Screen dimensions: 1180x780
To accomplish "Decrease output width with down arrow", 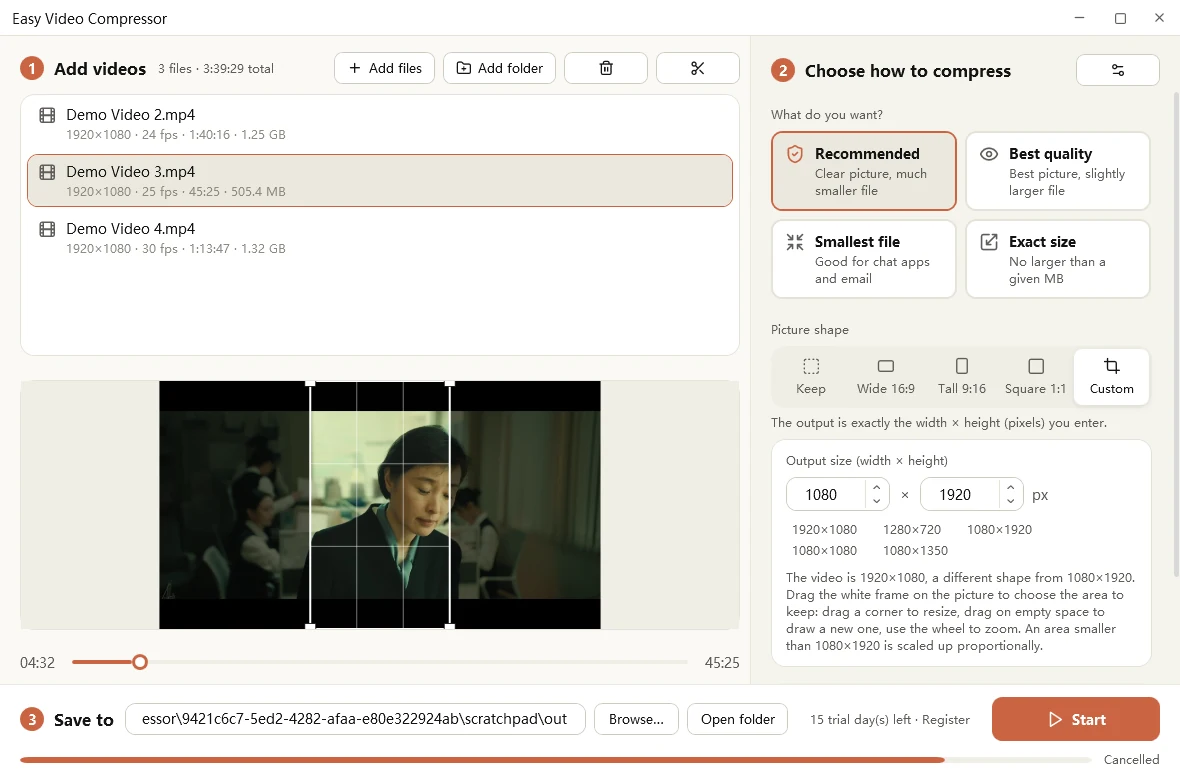I will 877,501.
